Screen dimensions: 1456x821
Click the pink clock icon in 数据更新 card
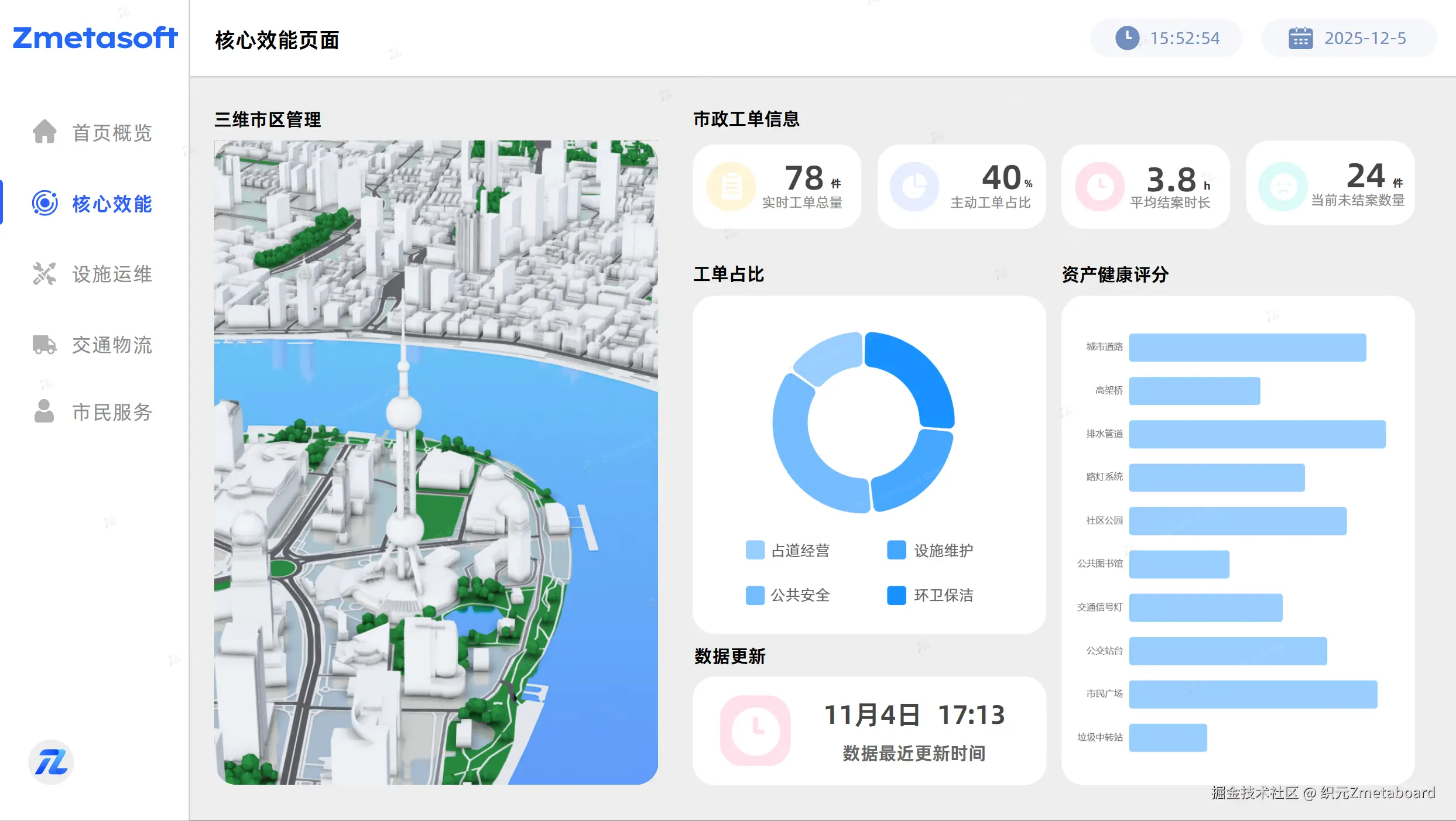click(x=755, y=730)
